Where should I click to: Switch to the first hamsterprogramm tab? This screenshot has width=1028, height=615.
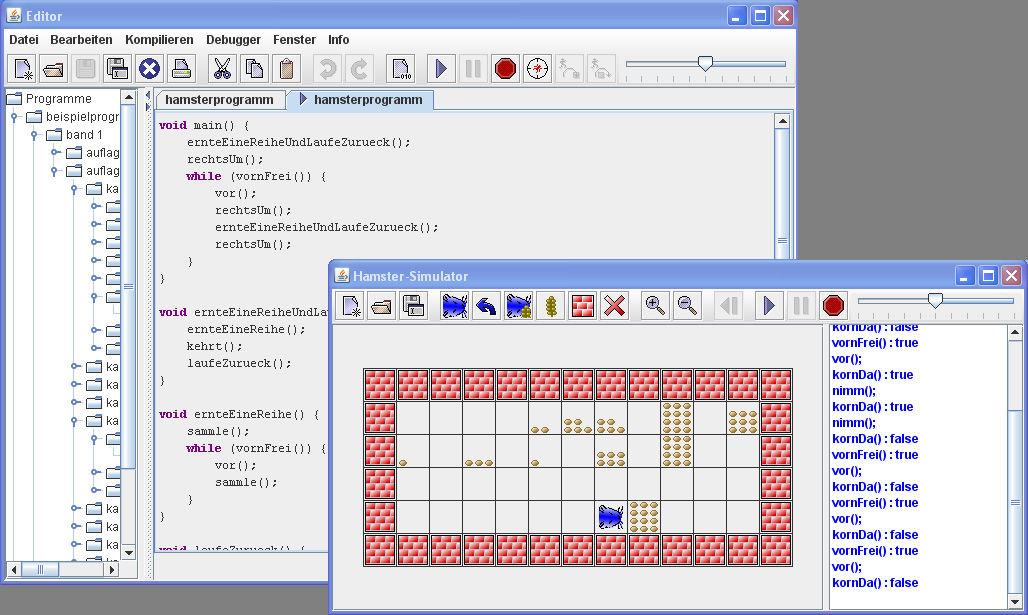coord(219,100)
